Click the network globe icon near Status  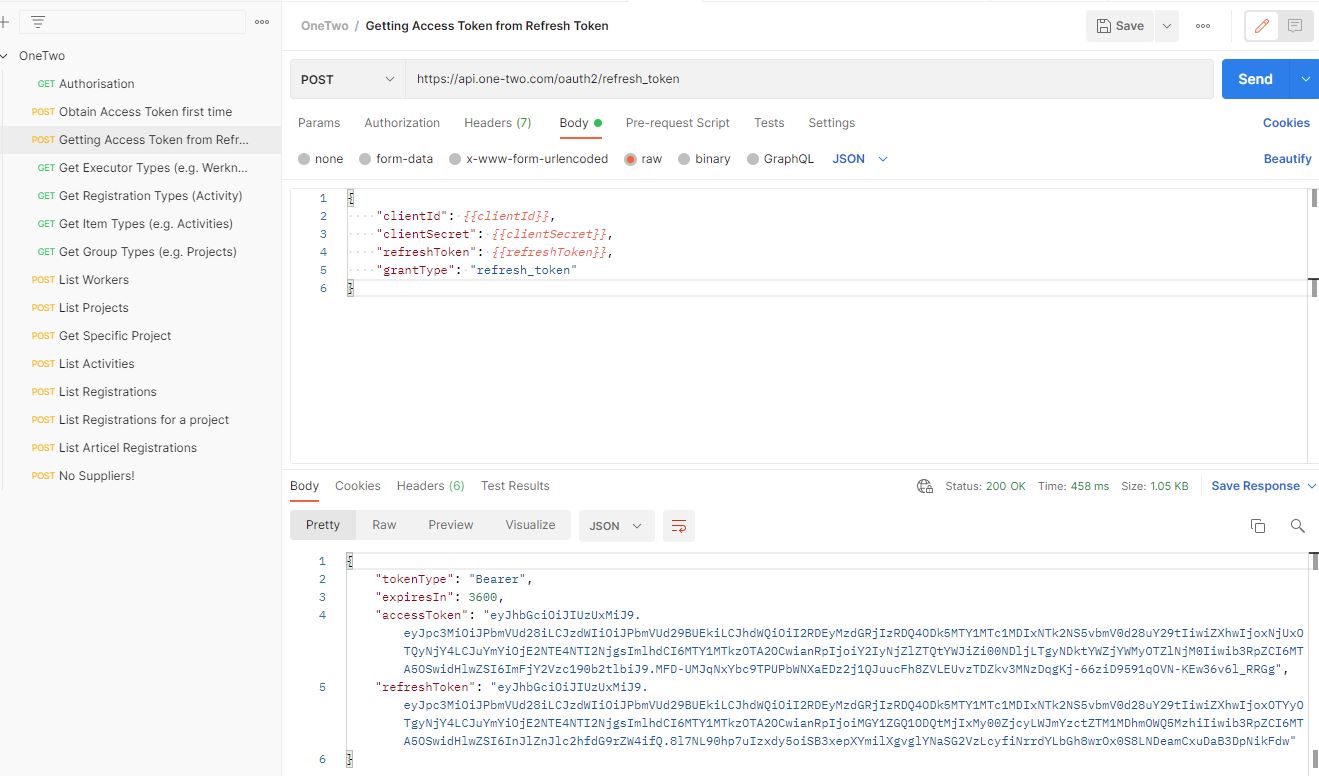coord(925,486)
